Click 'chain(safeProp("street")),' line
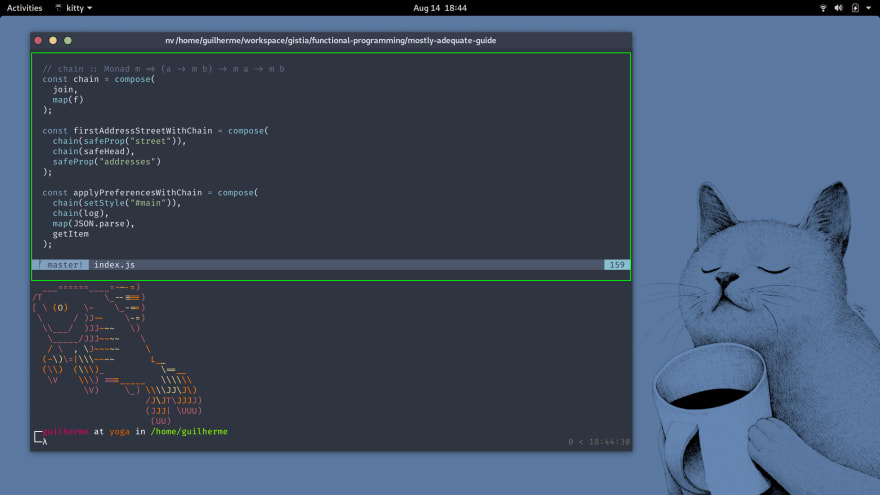880x495 pixels. coord(119,141)
